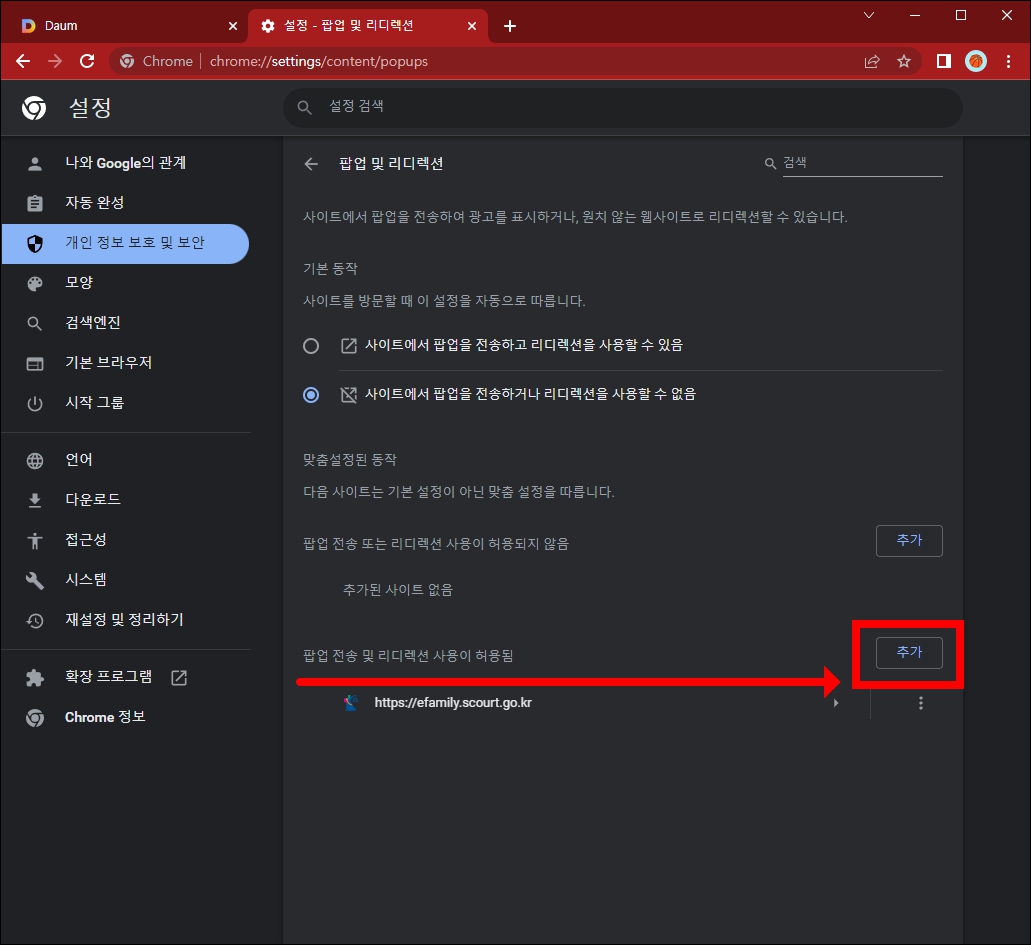This screenshot has height=945, width=1031.
Task: Open Chrome's three-dot menu icon
Action: (x=1009, y=61)
